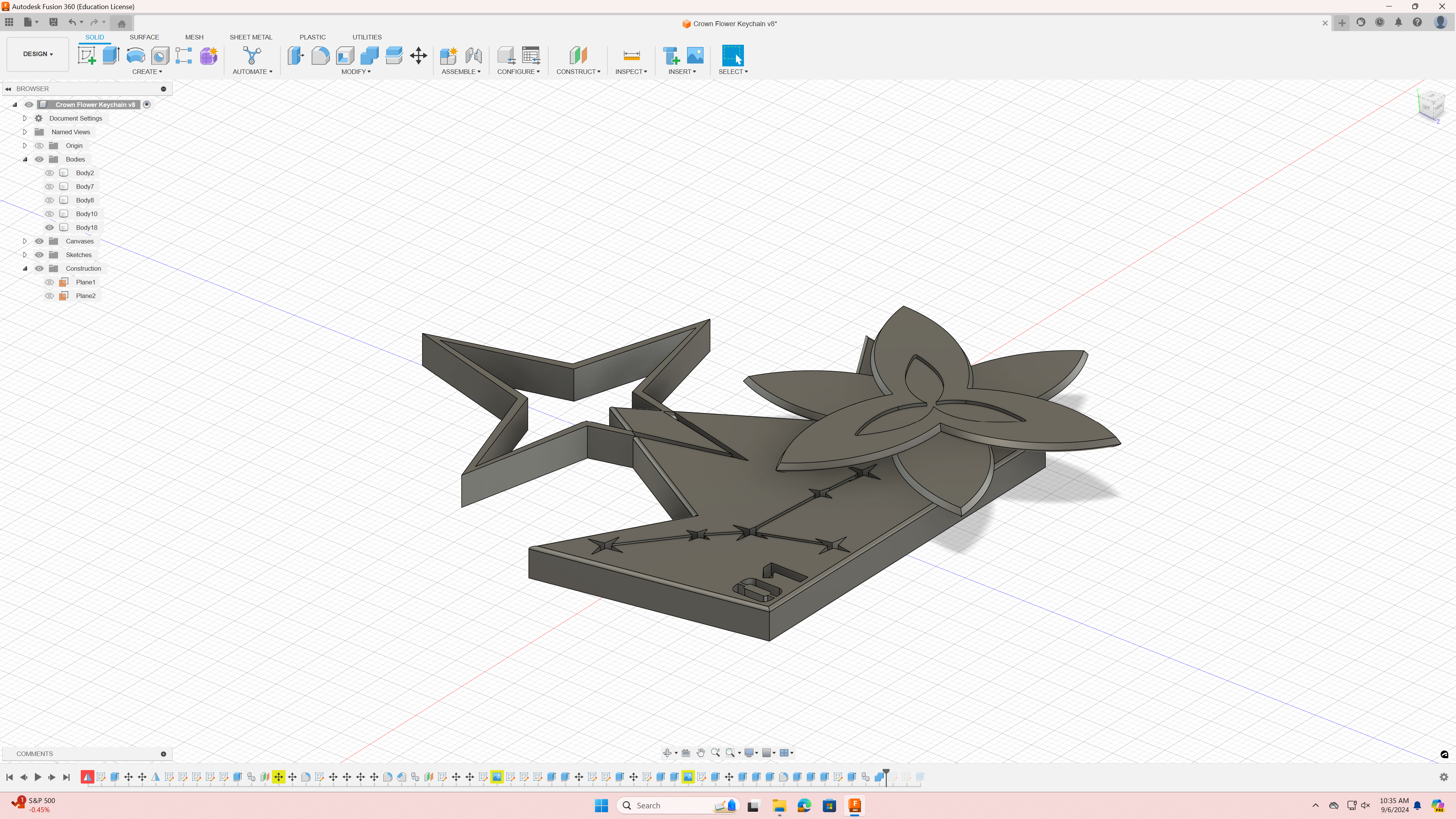Select the Move/Copy tool
This screenshot has width=1456, height=819.
pos(418,55)
